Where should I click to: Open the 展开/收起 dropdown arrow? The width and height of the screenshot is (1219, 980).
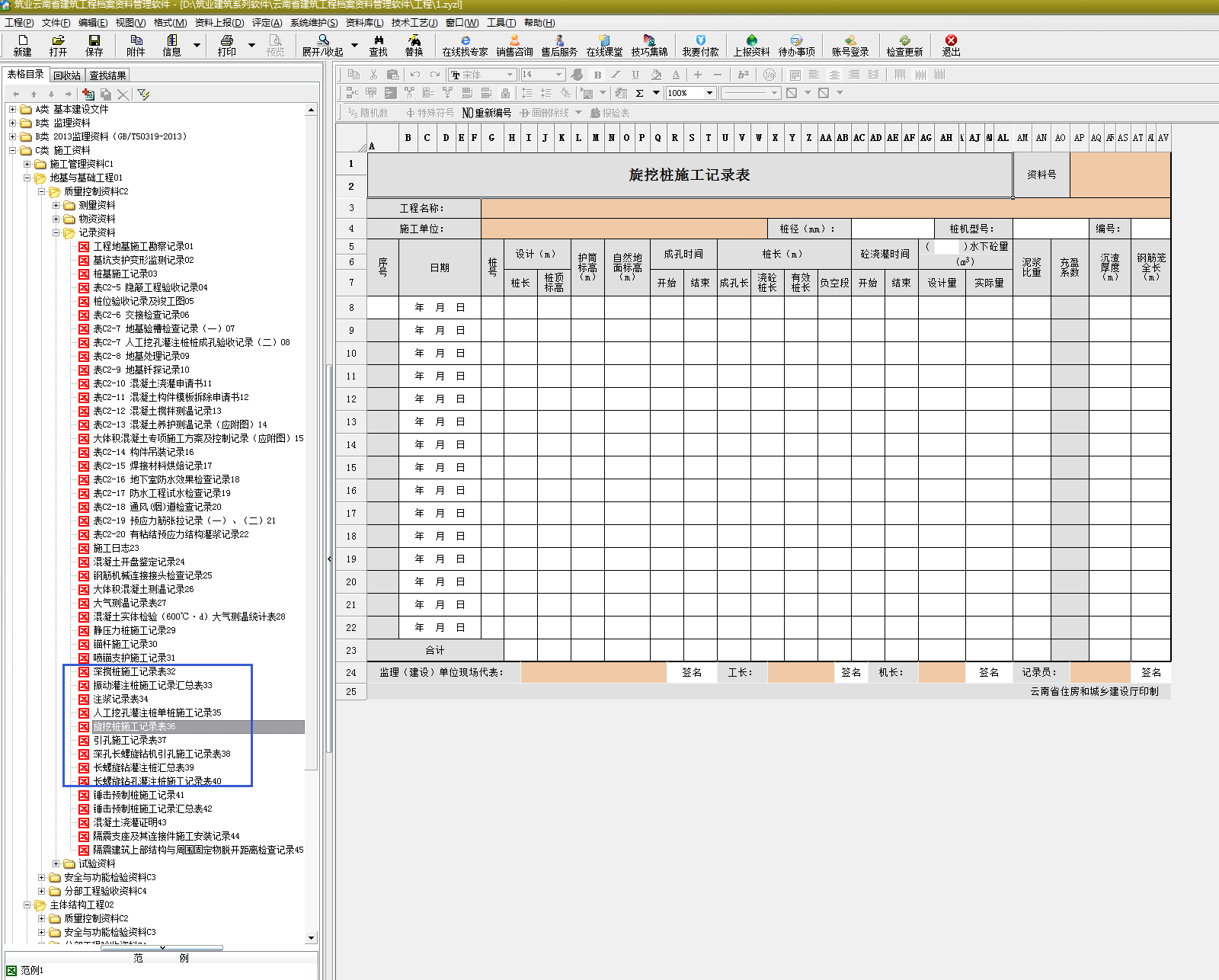pyautogui.click(x=354, y=46)
